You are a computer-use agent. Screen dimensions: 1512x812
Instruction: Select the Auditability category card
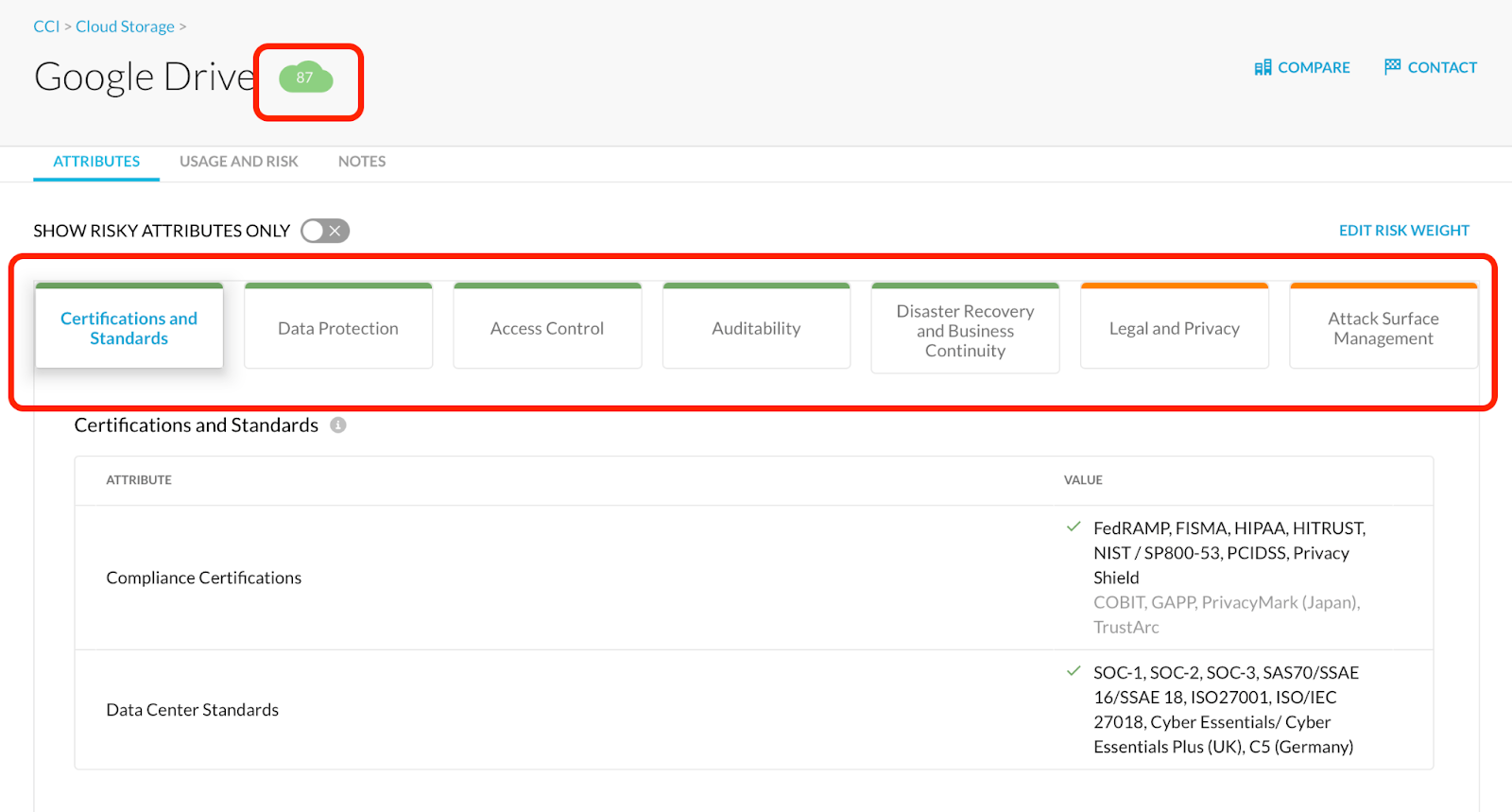click(756, 326)
